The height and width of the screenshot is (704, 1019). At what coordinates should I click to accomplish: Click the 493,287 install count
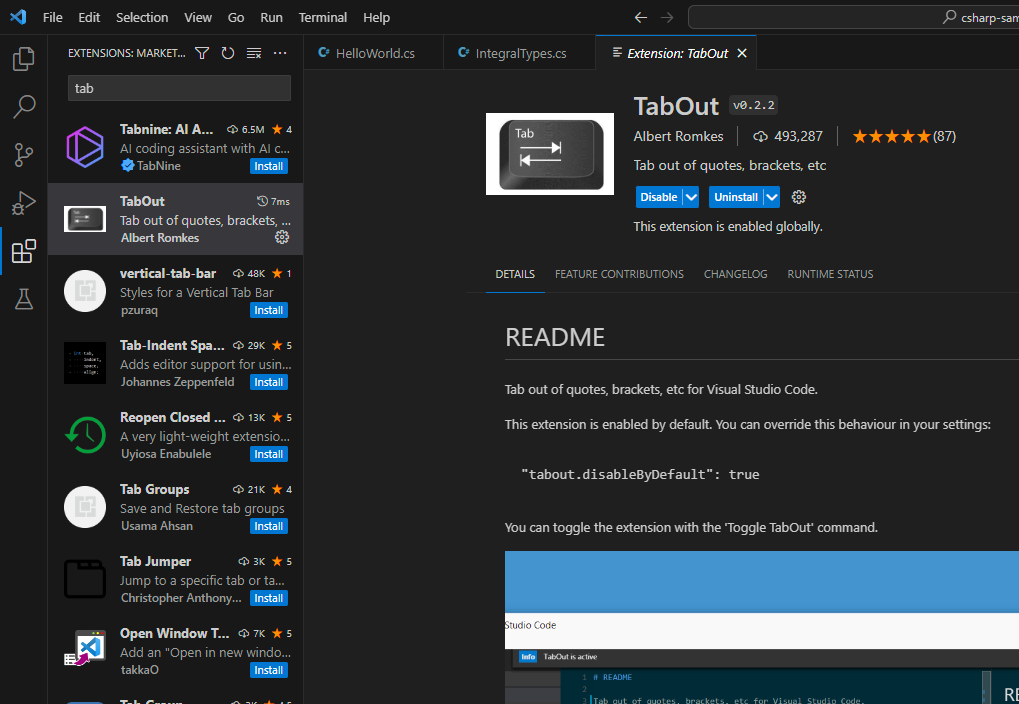(x=788, y=137)
